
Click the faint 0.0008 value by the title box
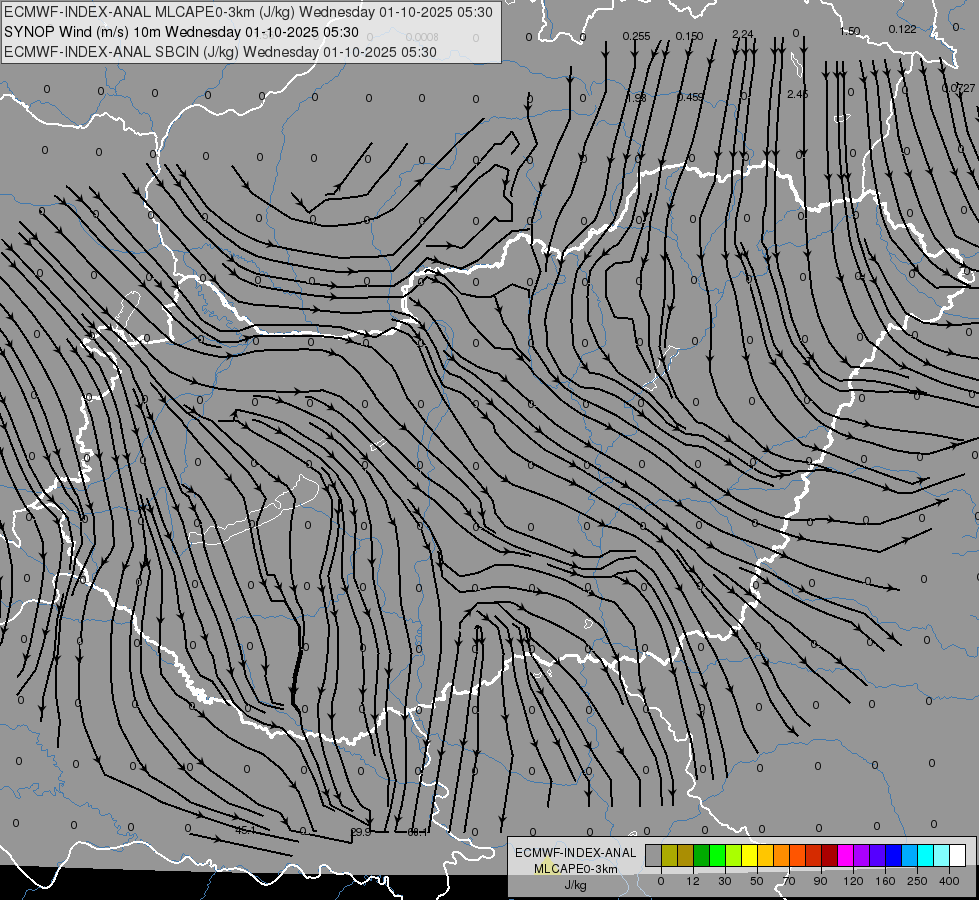coord(421,37)
